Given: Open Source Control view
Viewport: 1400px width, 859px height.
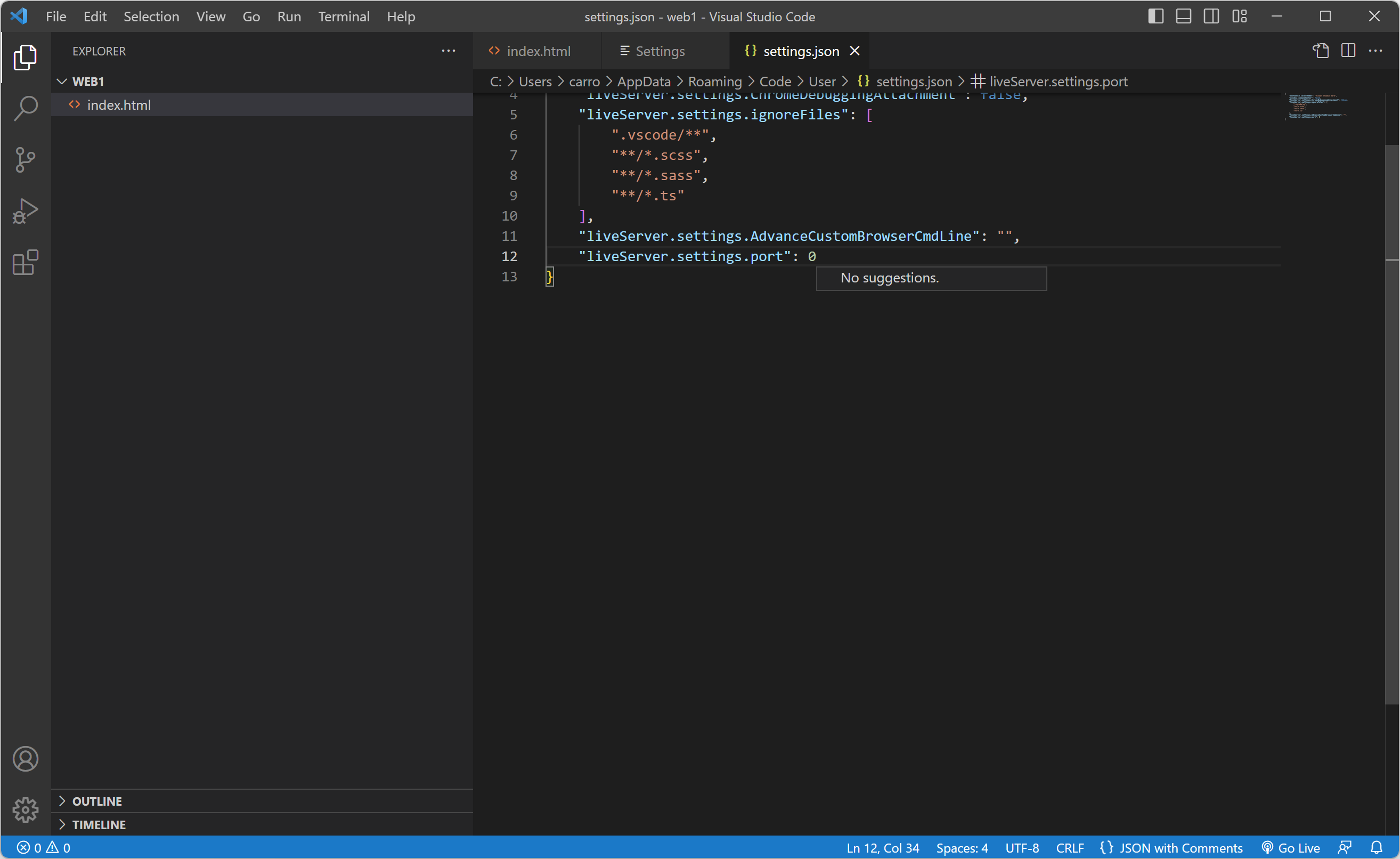Looking at the screenshot, I should tap(25, 160).
